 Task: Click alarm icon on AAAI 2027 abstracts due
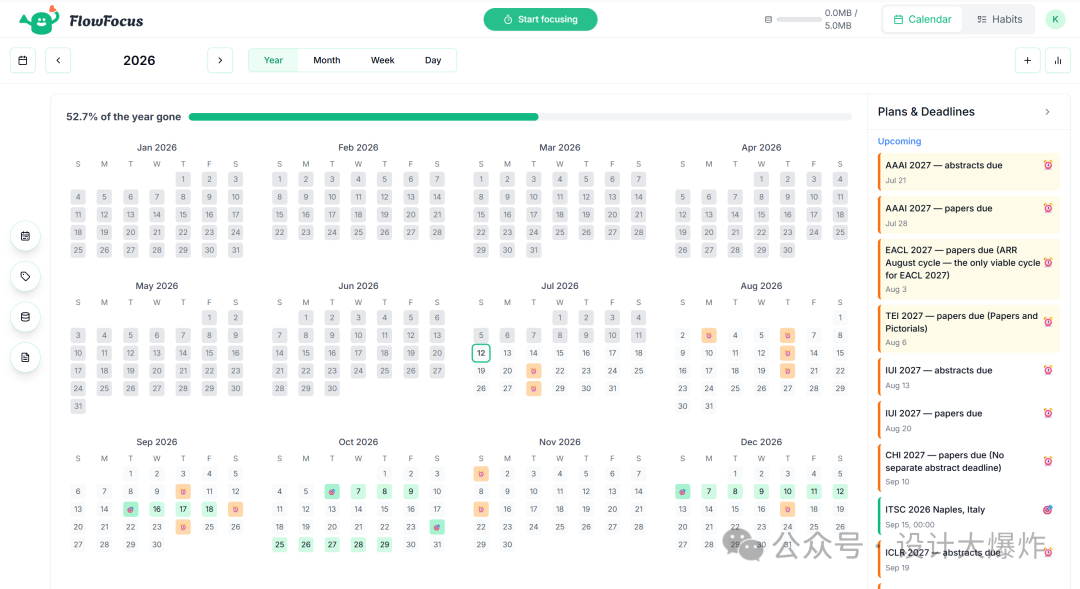tap(1048, 165)
